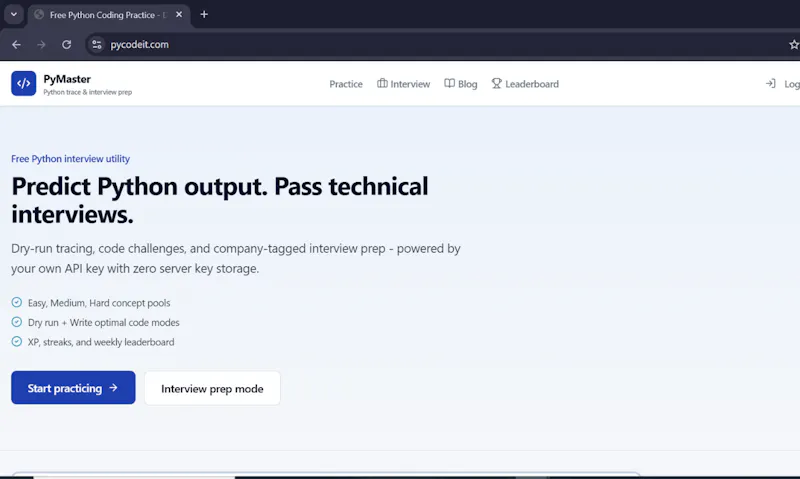Click the Login arrow icon
The width and height of the screenshot is (800, 479).
coord(770,84)
